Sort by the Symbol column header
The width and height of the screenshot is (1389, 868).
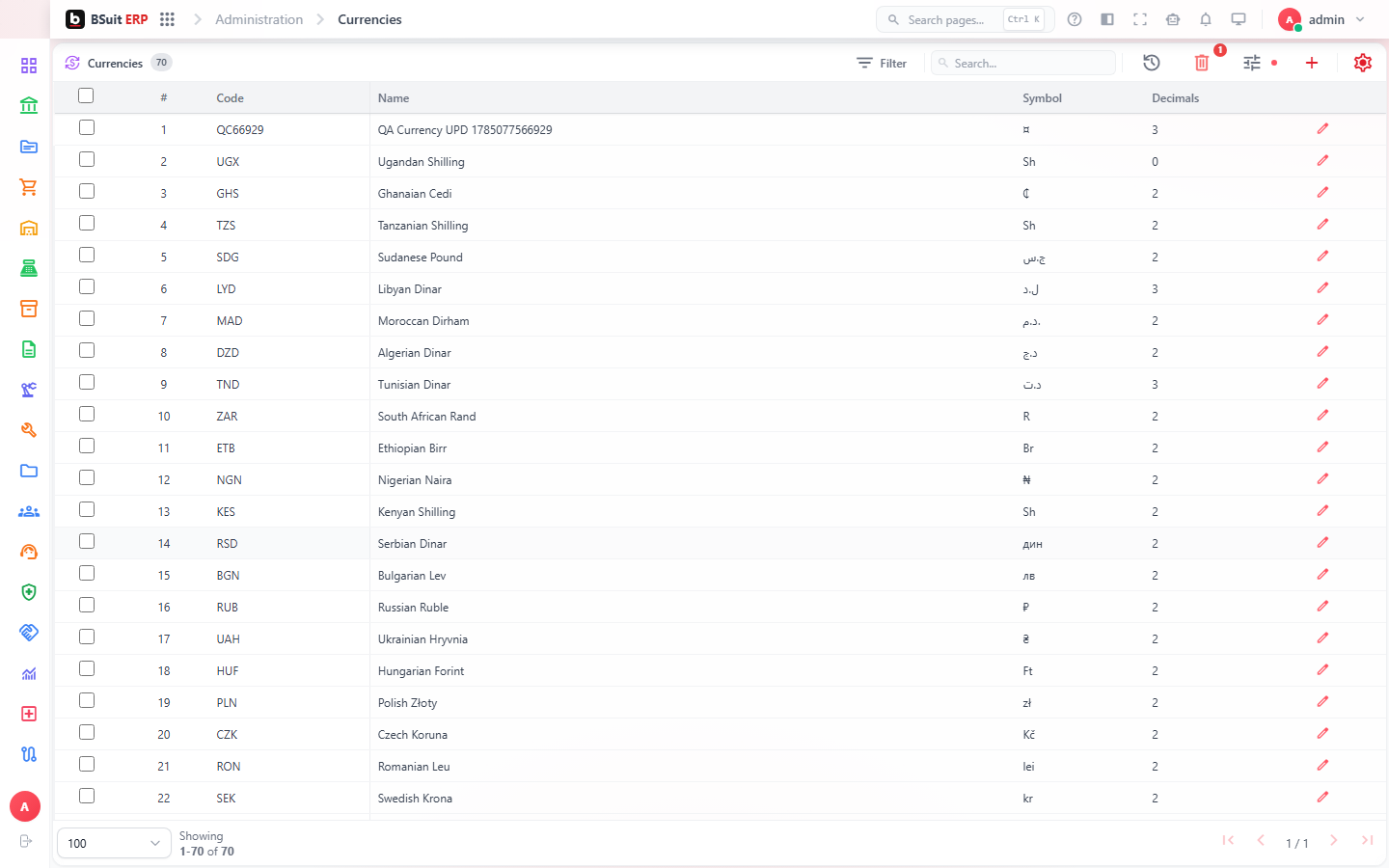[1042, 98]
